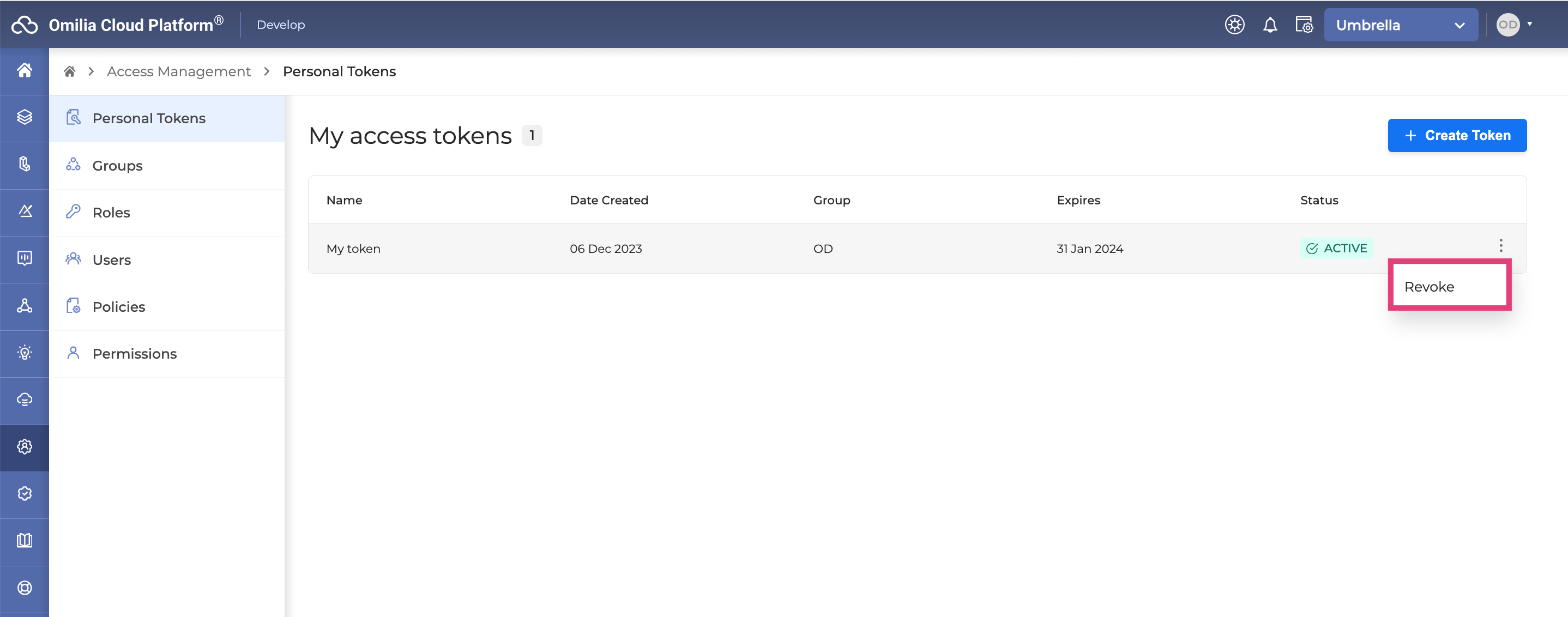The image size is (1568, 617).
Task: Open Permissions in side menu
Action: coord(135,354)
